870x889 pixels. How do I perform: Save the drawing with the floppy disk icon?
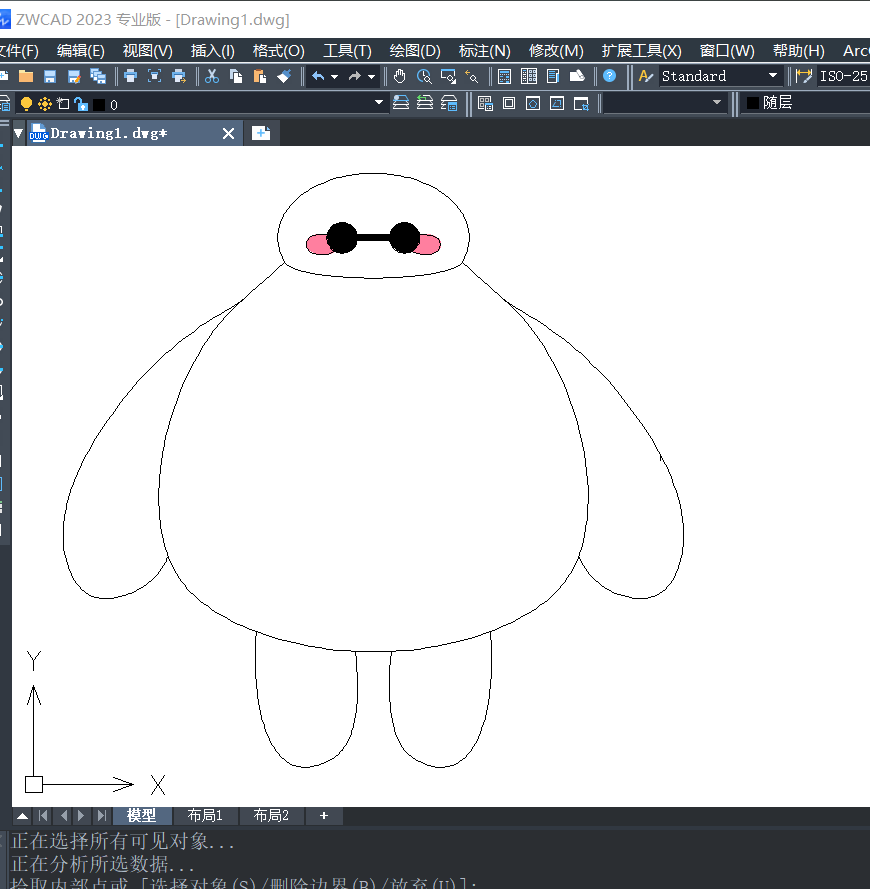click(50, 76)
